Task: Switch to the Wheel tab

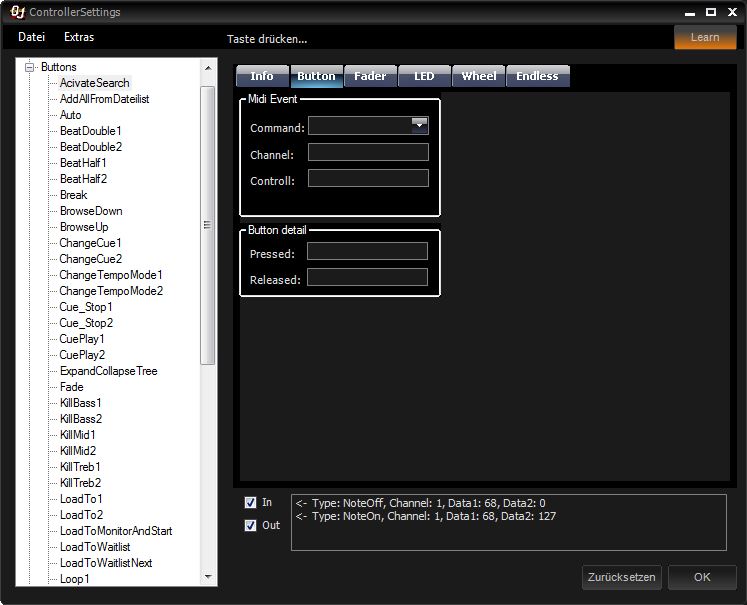Action: [479, 76]
